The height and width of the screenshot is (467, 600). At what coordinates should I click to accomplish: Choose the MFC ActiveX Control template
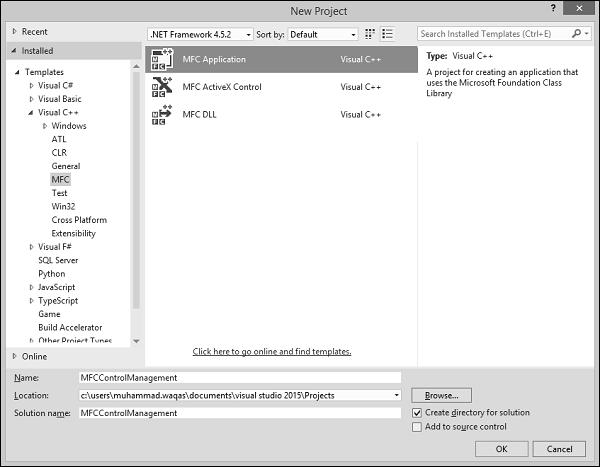[x=281, y=87]
